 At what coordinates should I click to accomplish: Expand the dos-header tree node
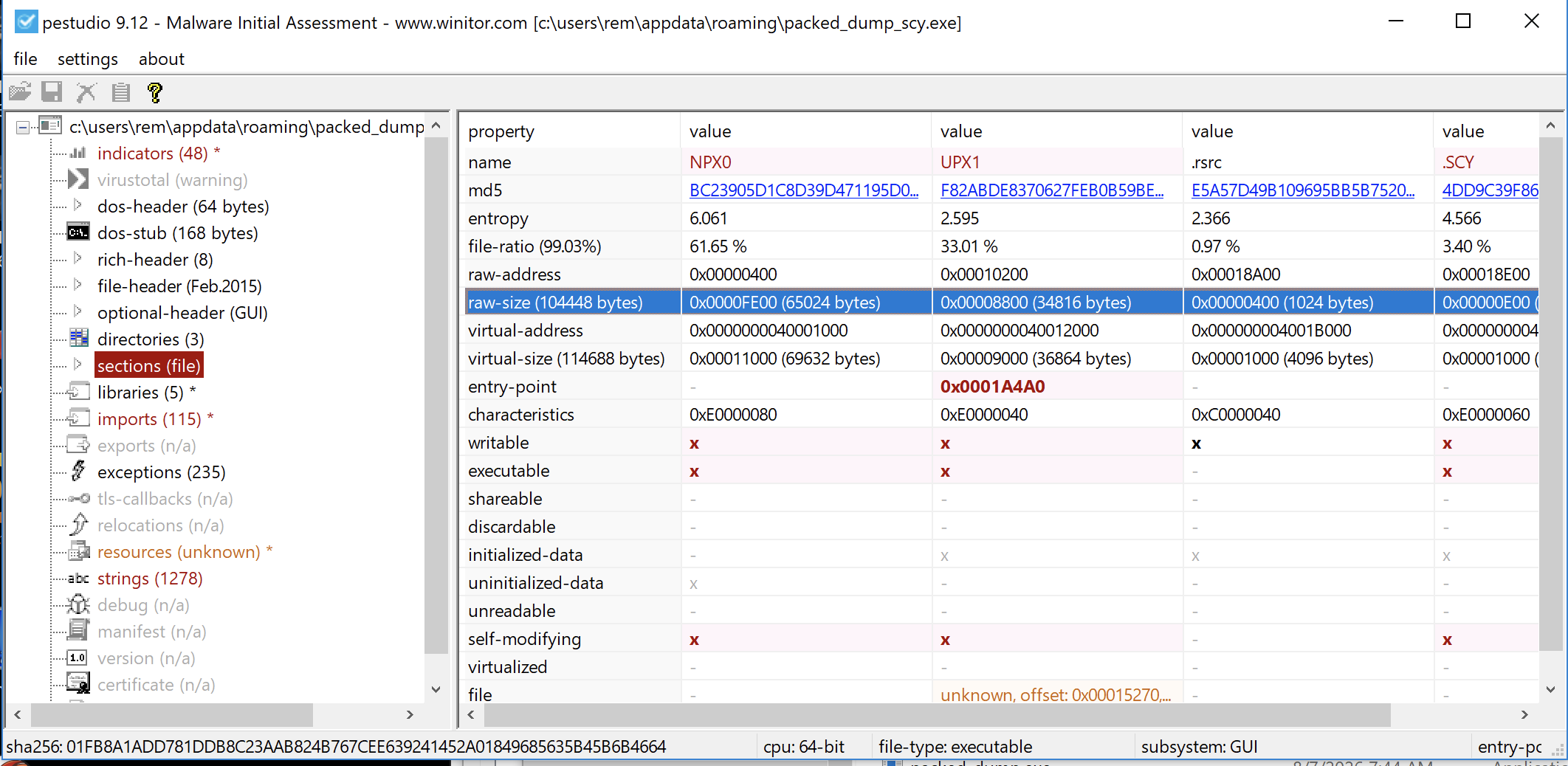coord(78,205)
